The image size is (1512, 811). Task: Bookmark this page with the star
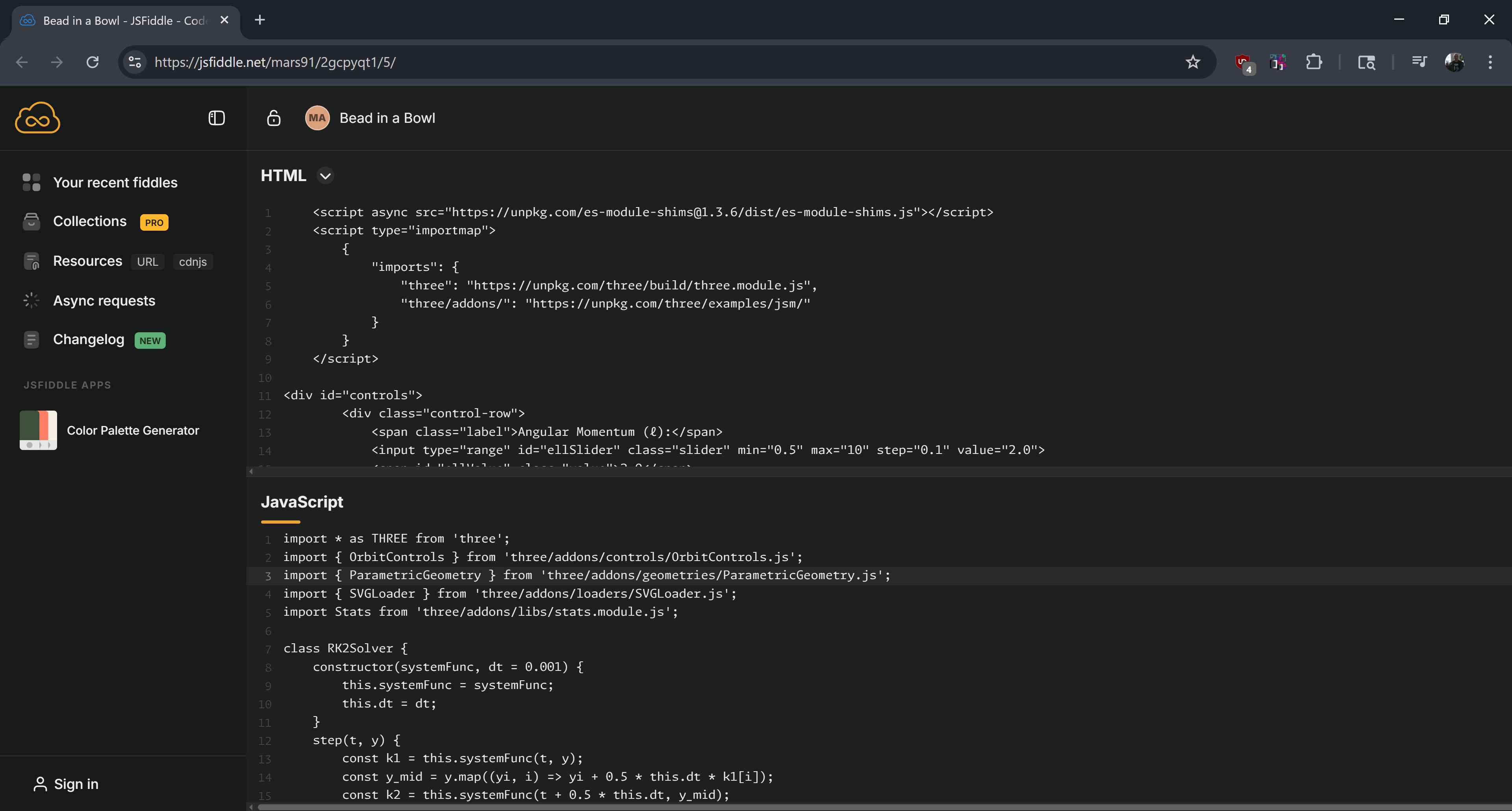coord(1193,62)
